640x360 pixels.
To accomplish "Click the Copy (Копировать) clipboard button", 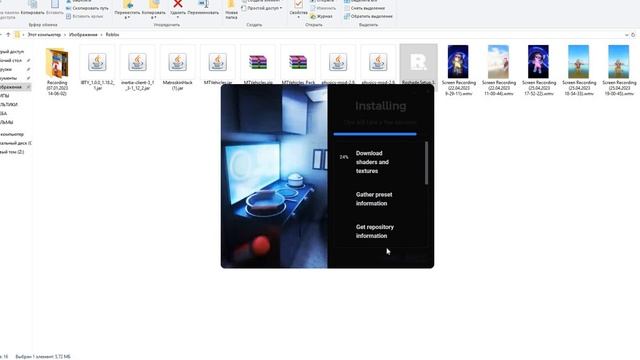I will click(x=32, y=8).
